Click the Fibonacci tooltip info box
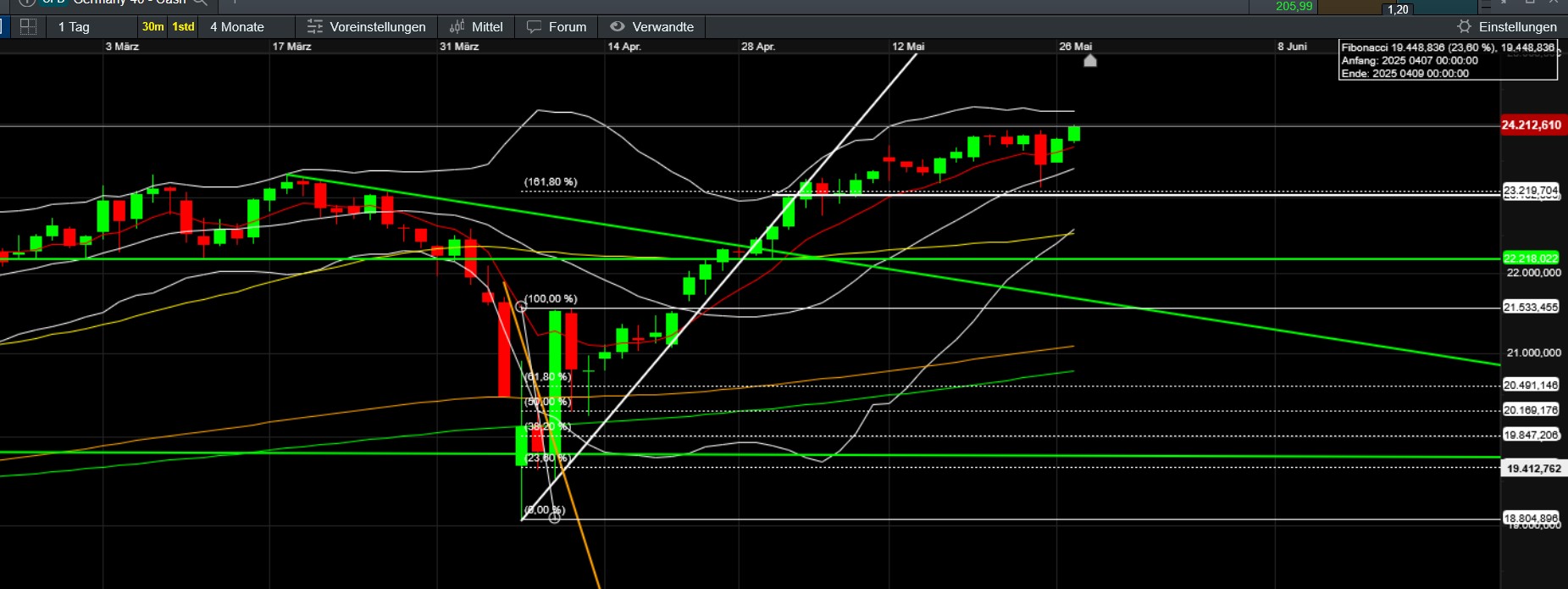Viewport: 1568px width, 589px height. pyautogui.click(x=1448, y=60)
